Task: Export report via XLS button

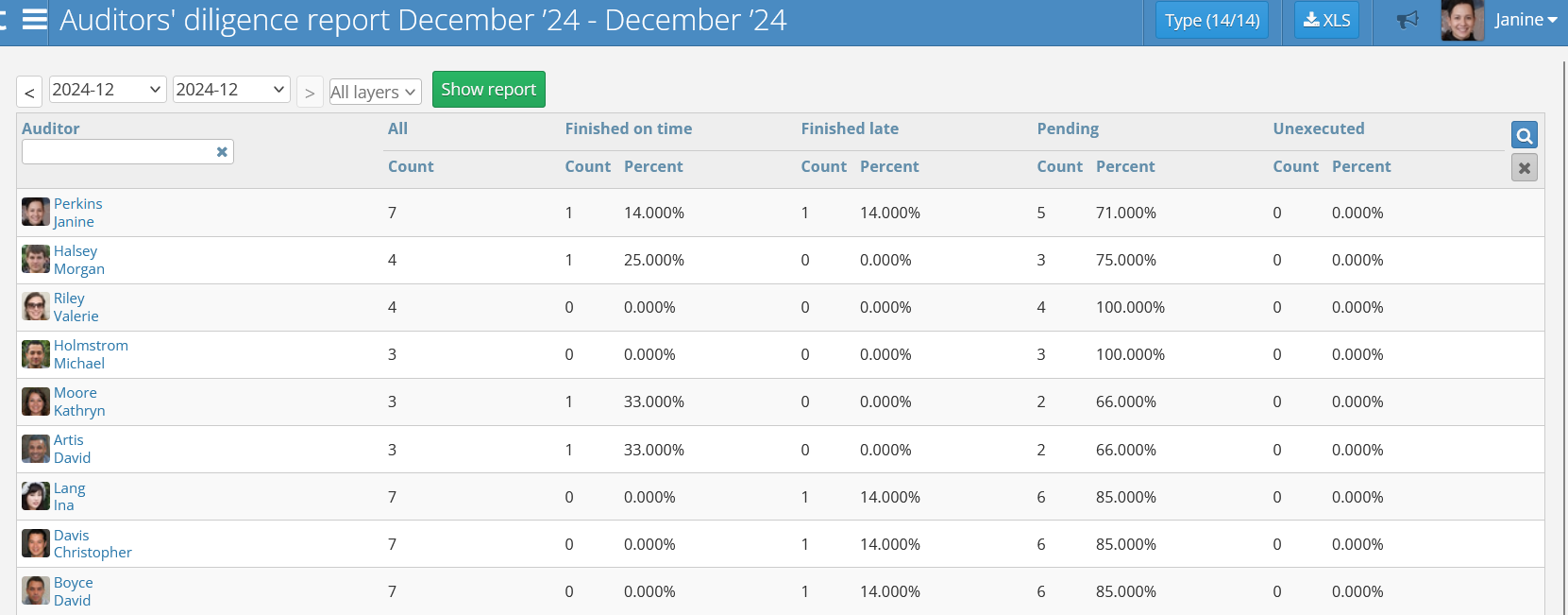Action: click(x=1326, y=20)
